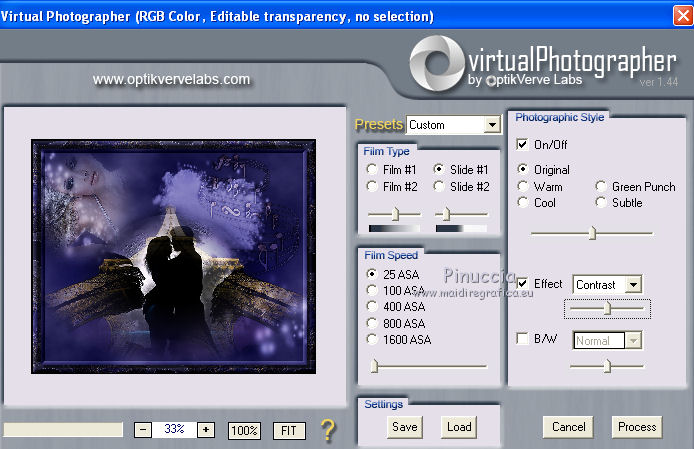This screenshot has width=694, height=449.
Task: Select Slide #1 film type
Action: tap(439, 170)
